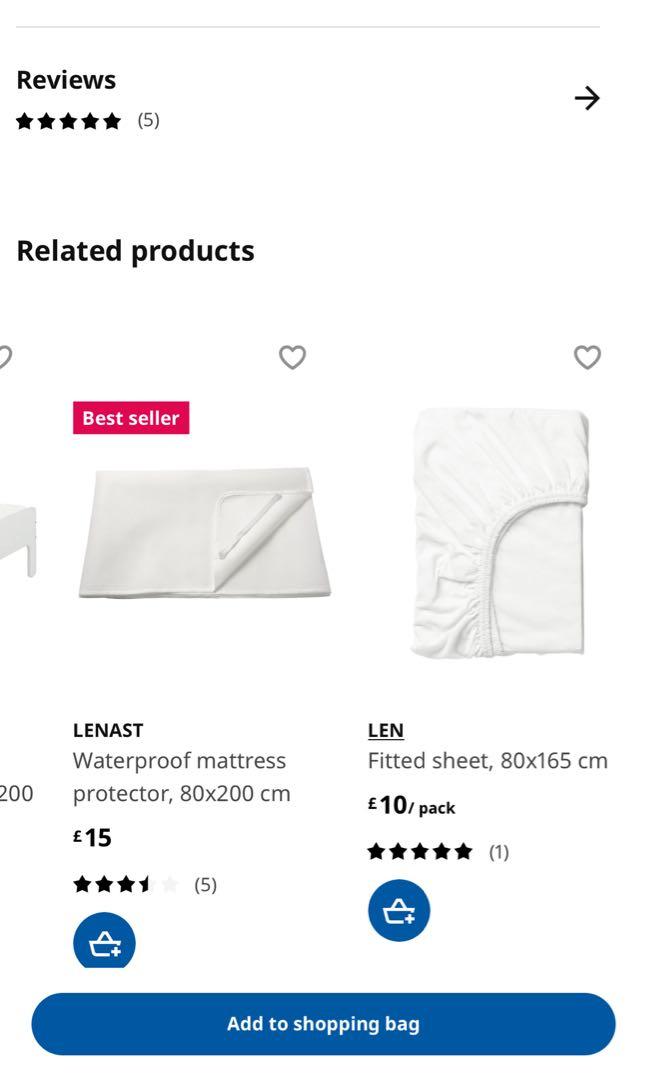Add LEN fitted sheet to bag via basket icon
This screenshot has height=1080, width=648.
pos(397,910)
